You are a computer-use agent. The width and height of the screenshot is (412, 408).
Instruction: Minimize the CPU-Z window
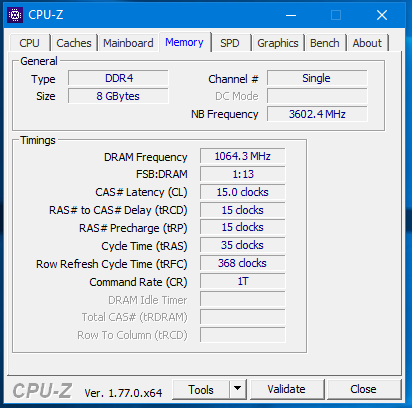[291, 15]
